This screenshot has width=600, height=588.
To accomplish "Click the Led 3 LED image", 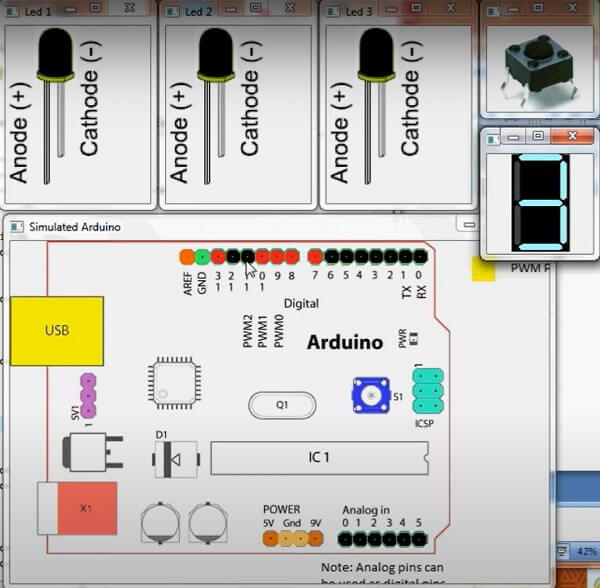I will [x=377, y=105].
